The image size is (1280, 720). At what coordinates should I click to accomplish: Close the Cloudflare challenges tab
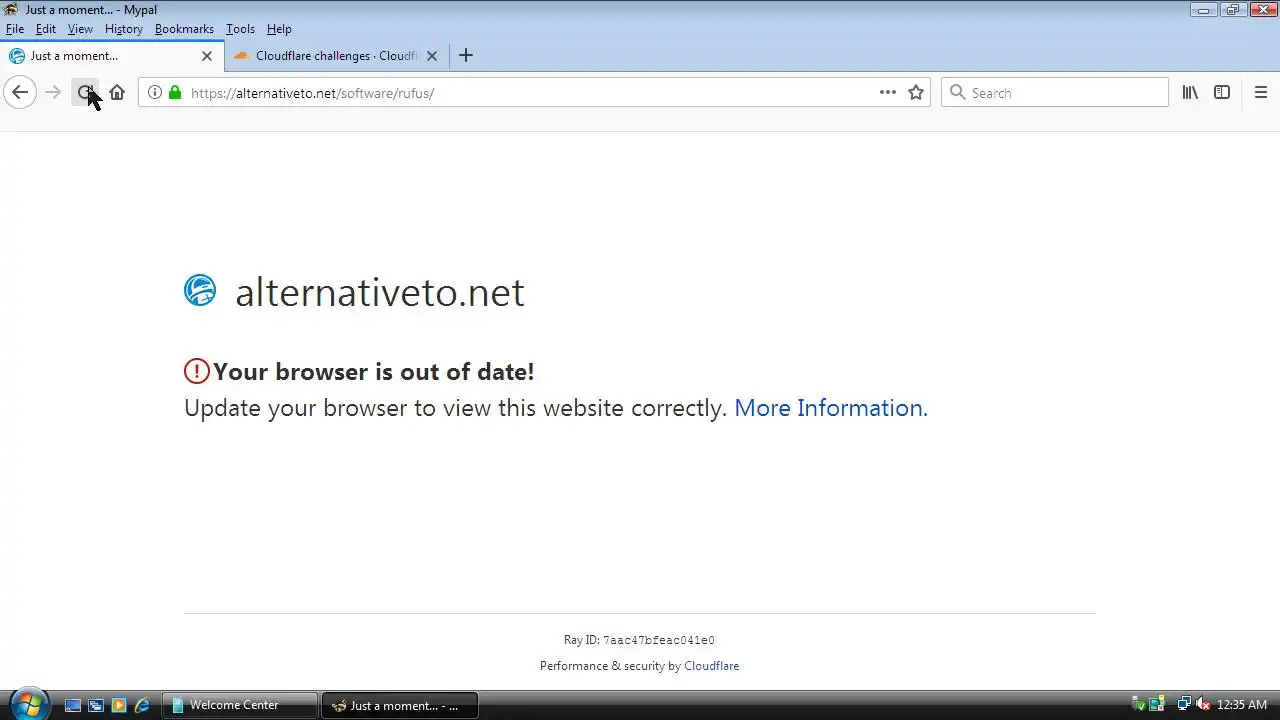[432, 56]
